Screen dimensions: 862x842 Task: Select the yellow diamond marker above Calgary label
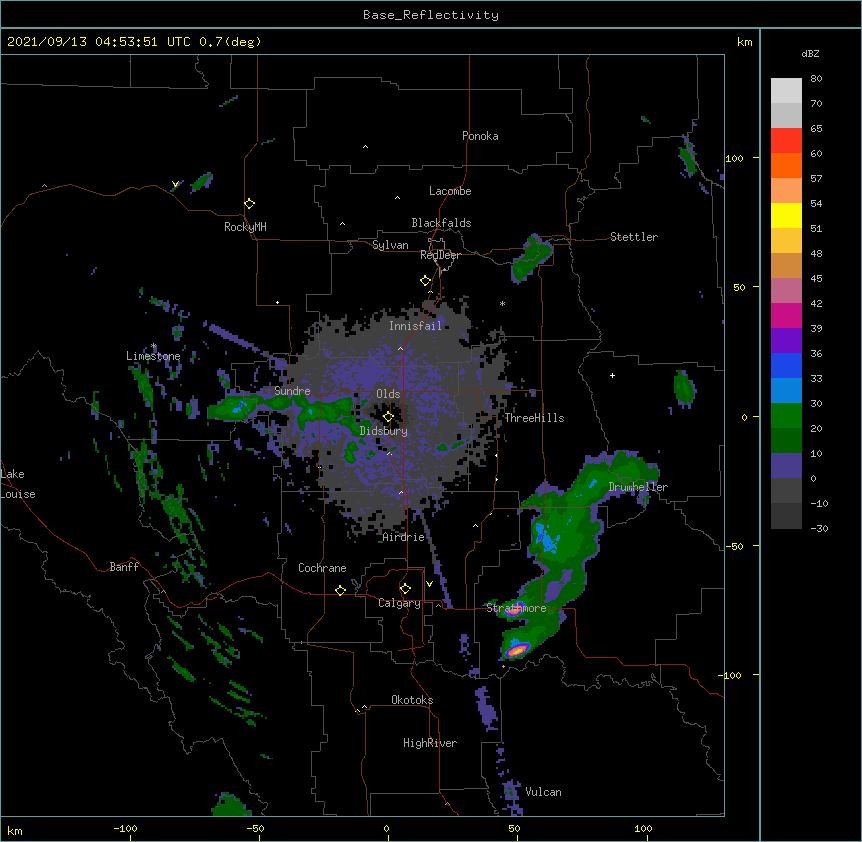[x=405, y=589]
